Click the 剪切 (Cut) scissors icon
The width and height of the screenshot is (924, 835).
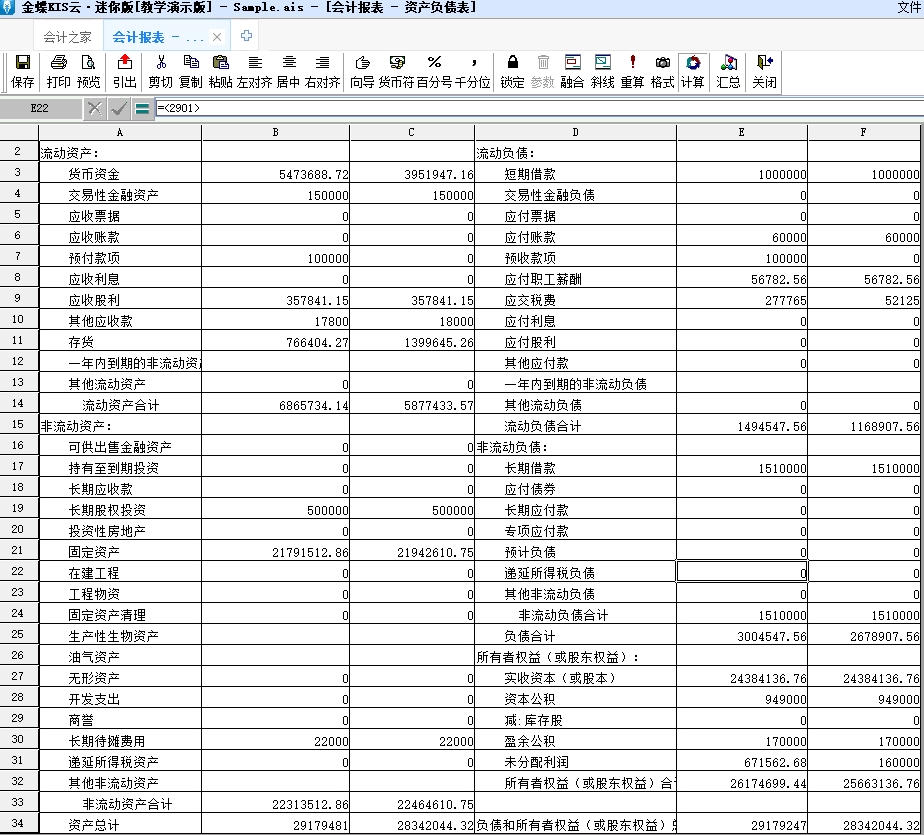pos(160,71)
